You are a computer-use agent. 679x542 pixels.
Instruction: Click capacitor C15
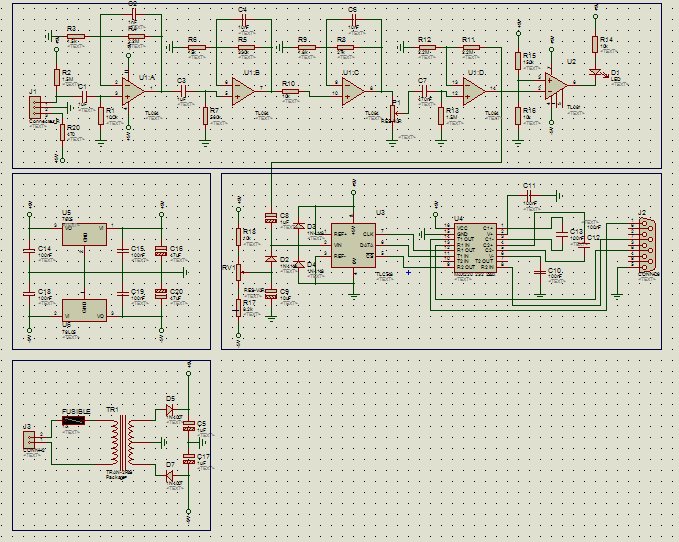pos(123,251)
